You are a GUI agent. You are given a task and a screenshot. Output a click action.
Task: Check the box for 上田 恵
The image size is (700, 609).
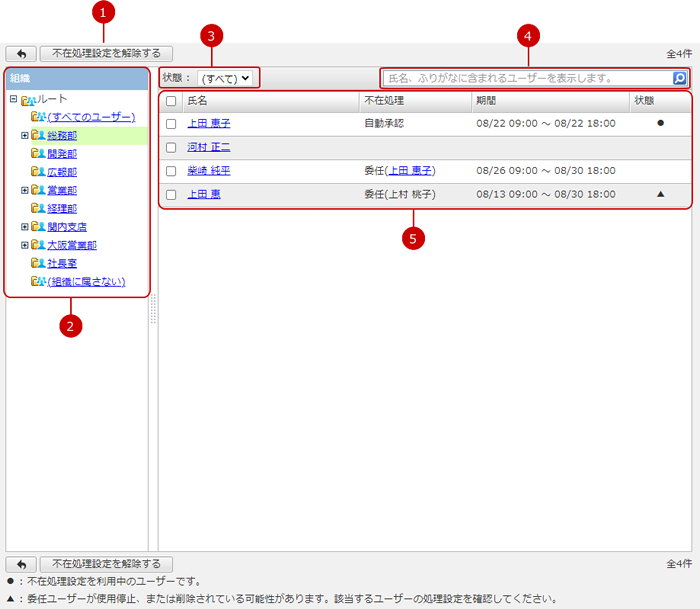point(171,195)
